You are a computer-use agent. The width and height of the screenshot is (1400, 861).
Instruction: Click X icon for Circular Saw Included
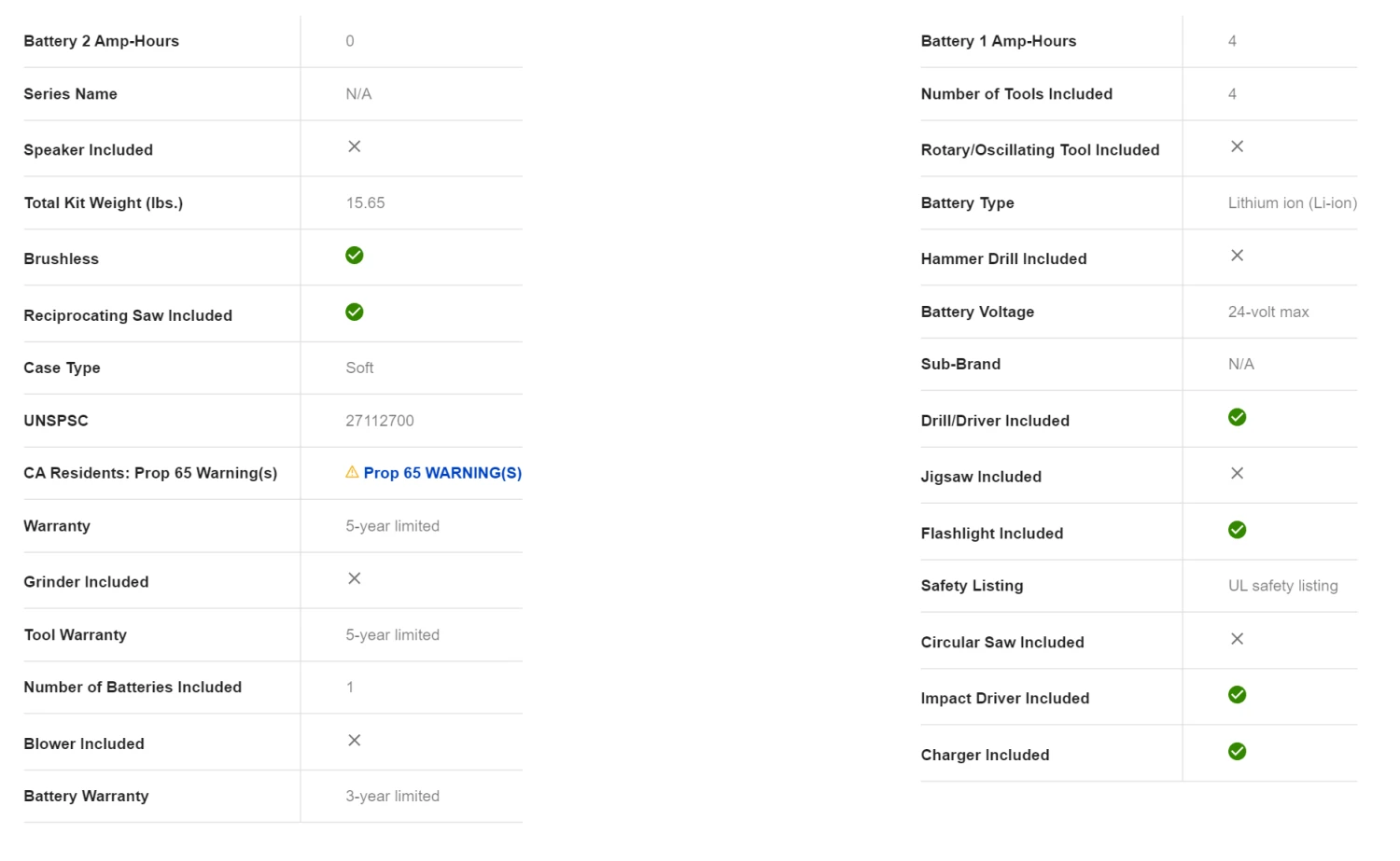point(1238,639)
